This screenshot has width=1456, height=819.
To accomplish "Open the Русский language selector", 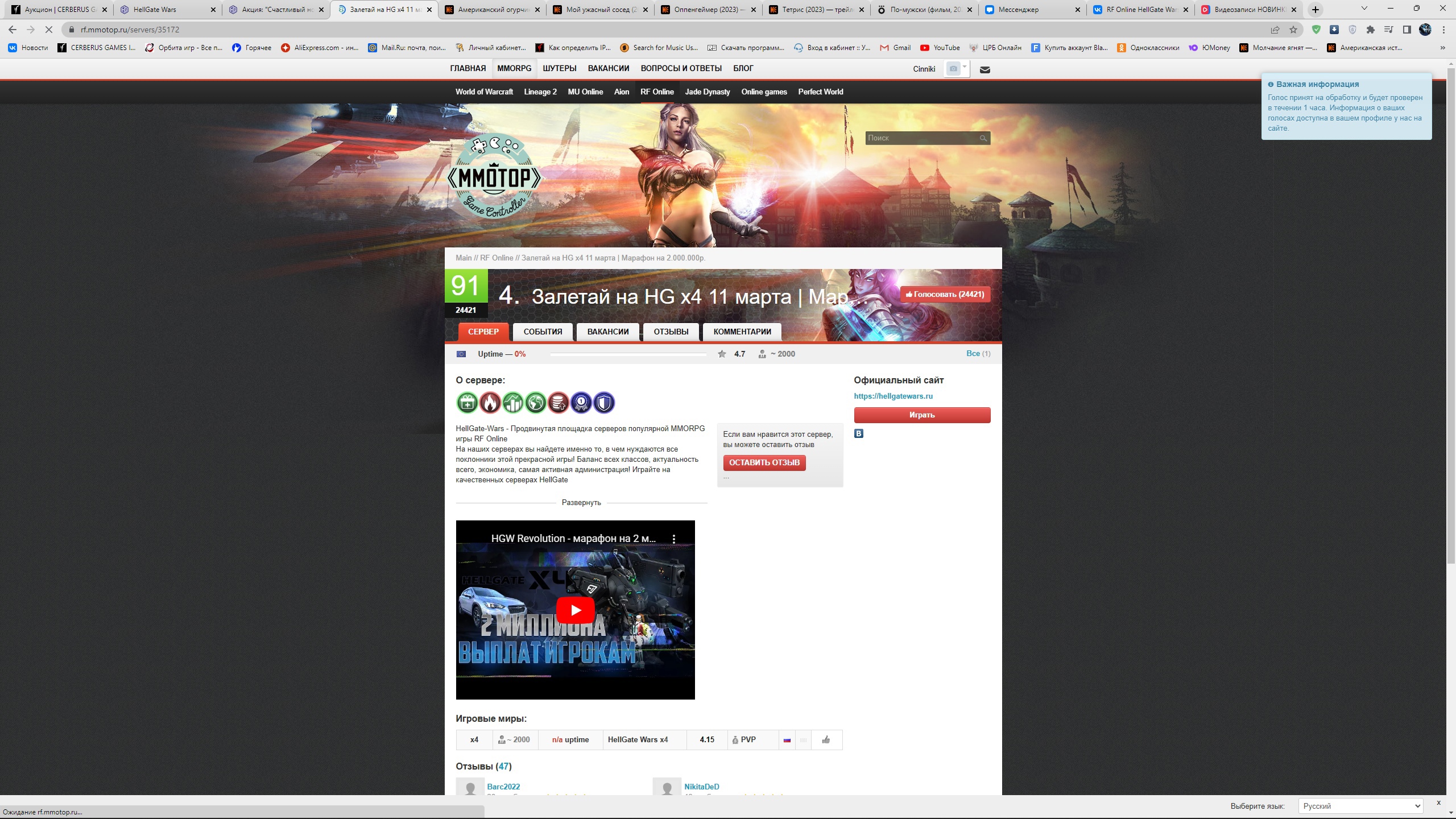I will coord(1360,806).
